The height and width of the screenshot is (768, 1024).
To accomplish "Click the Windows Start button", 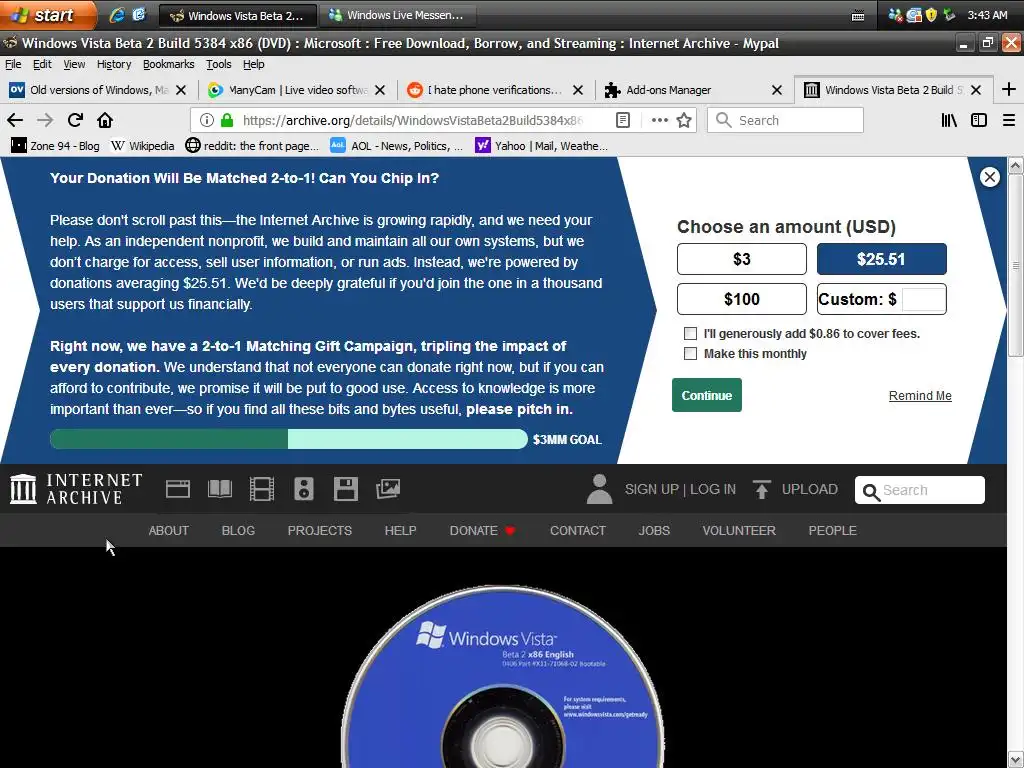I will pyautogui.click(x=46, y=14).
